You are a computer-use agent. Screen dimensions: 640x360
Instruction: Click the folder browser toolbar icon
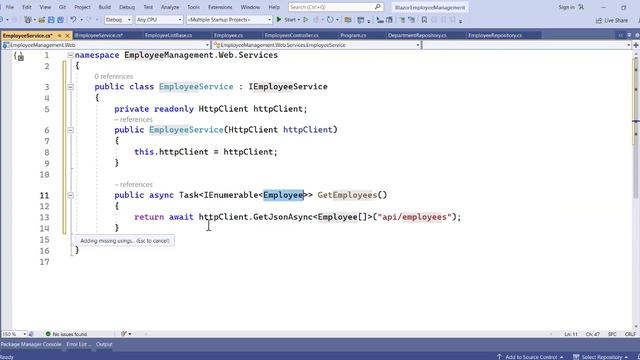348,20
